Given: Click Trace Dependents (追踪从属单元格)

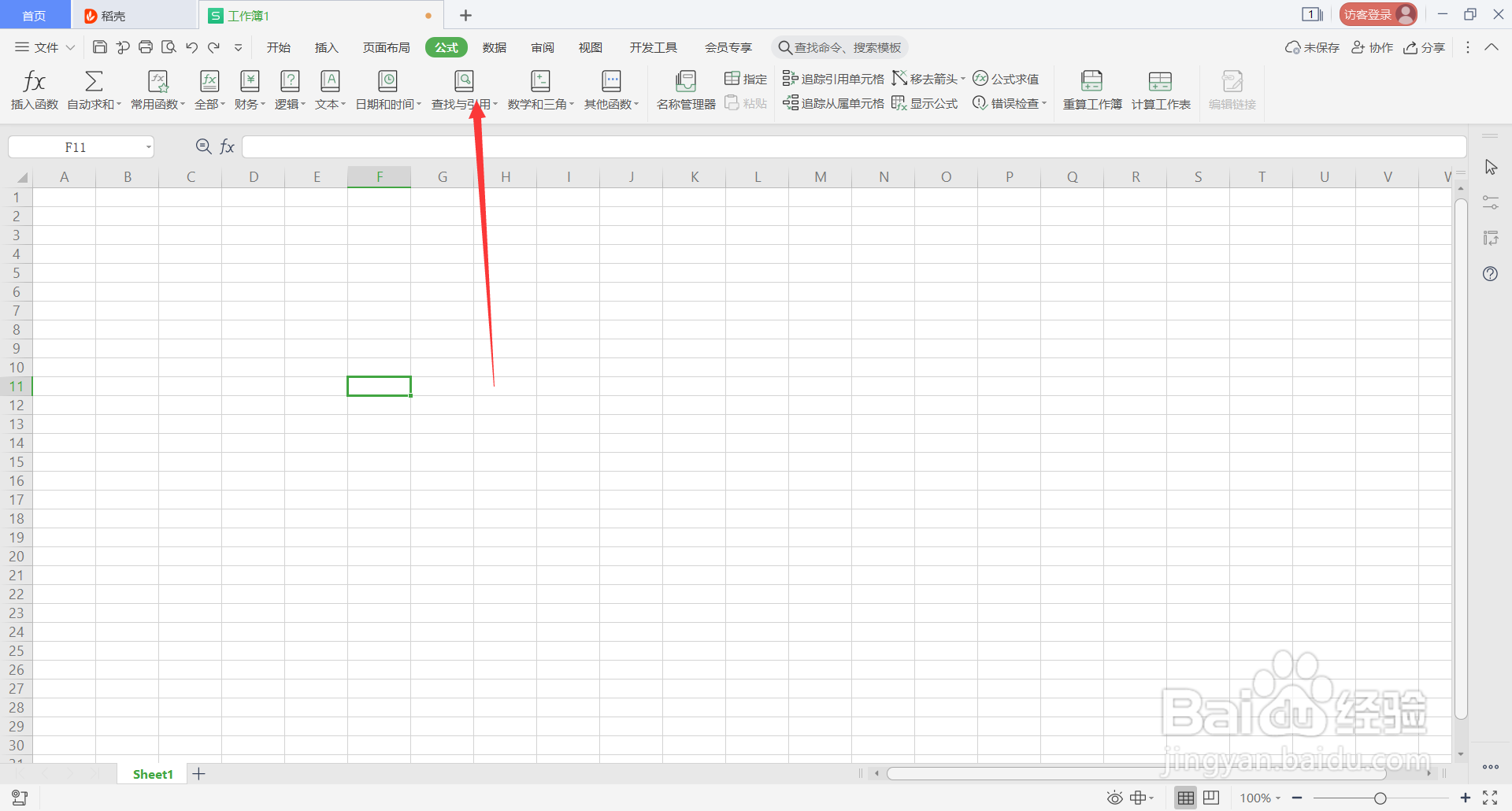Looking at the screenshot, I should (833, 103).
